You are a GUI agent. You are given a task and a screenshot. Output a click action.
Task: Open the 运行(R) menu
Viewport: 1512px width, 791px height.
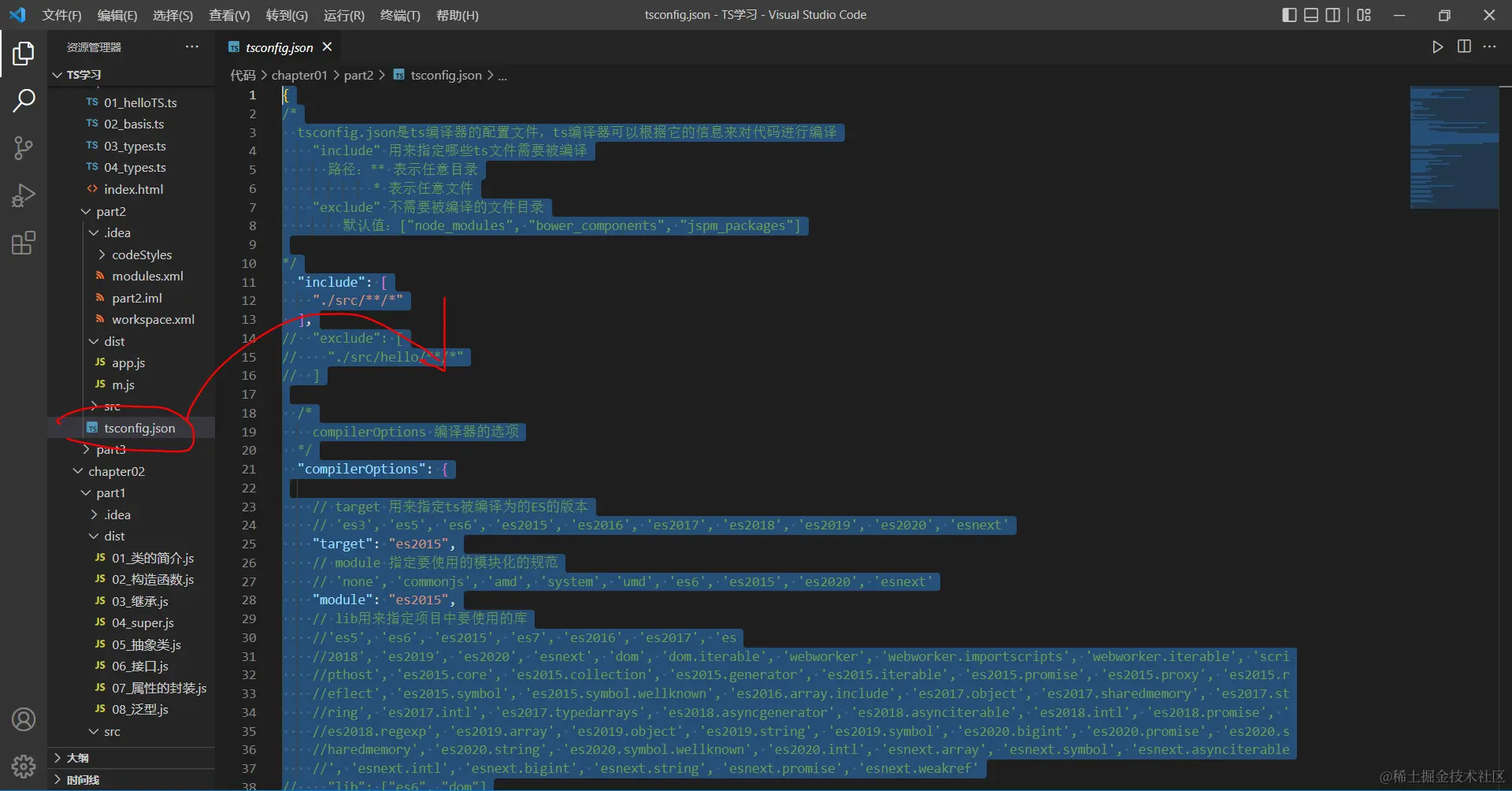[x=344, y=15]
